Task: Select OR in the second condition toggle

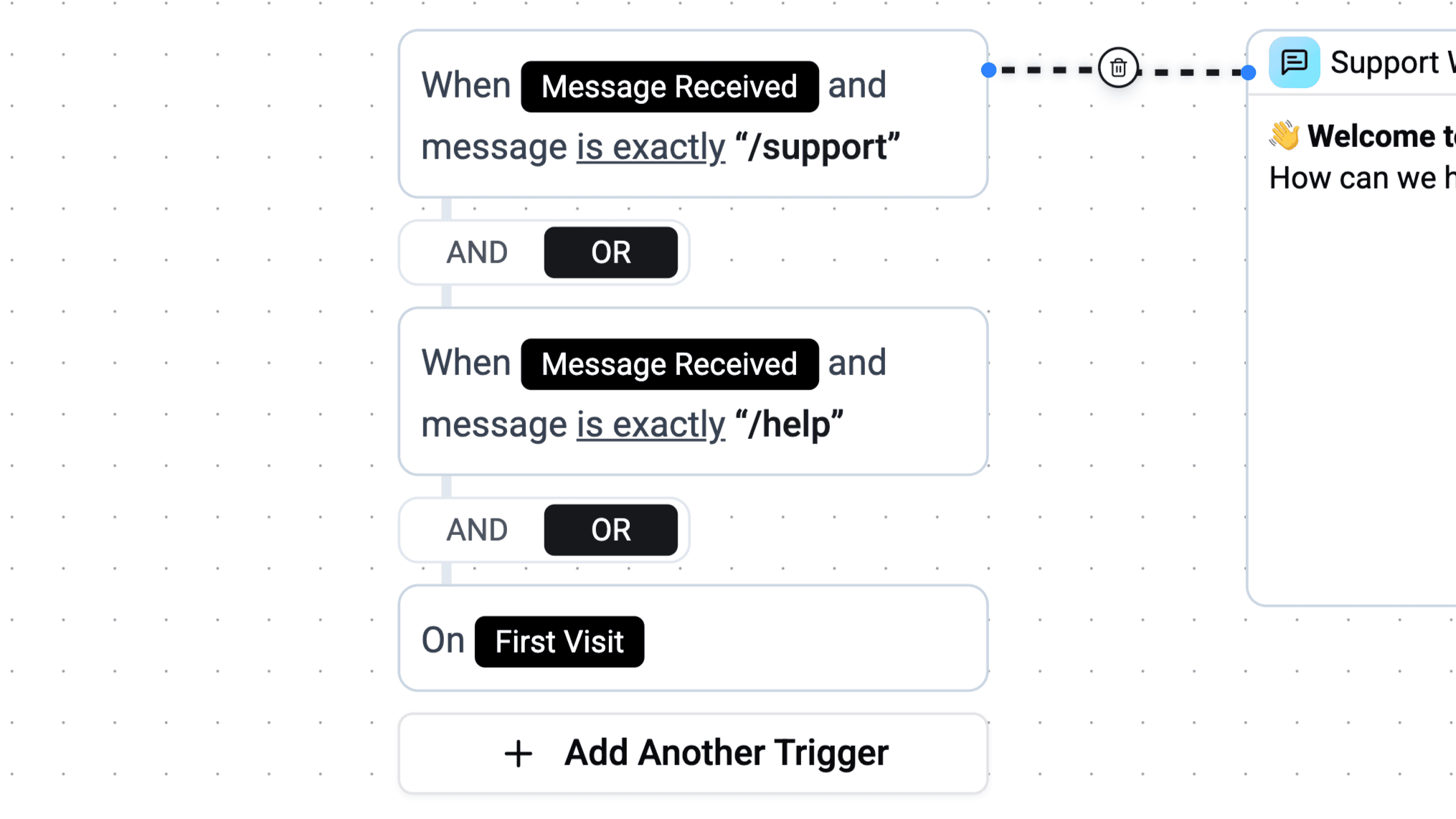Action: [610, 530]
